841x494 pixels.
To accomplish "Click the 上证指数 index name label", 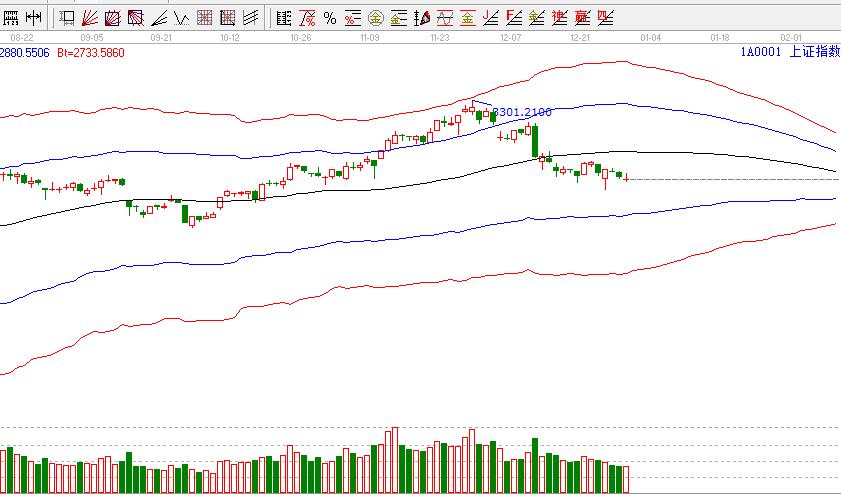I will 813,52.
